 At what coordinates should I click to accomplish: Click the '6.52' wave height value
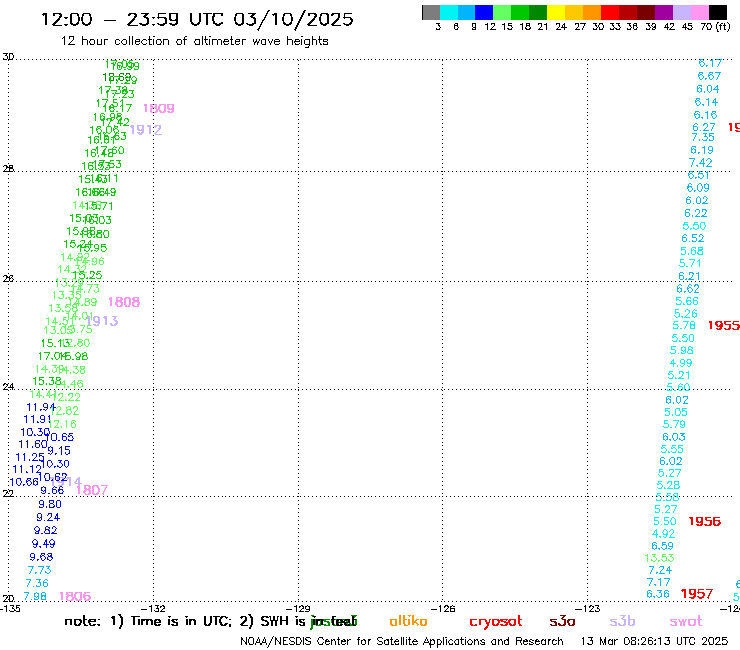[x=693, y=238]
